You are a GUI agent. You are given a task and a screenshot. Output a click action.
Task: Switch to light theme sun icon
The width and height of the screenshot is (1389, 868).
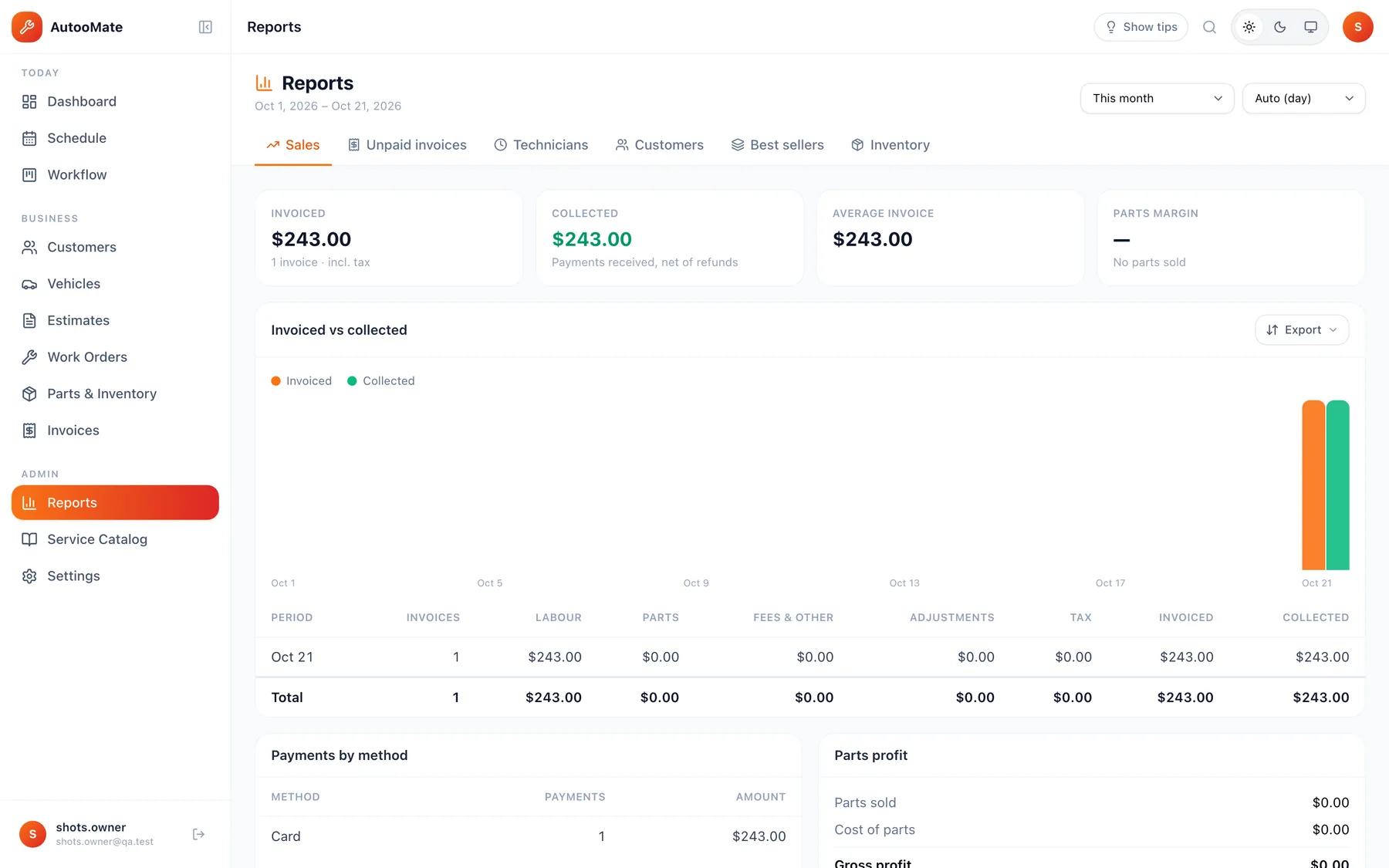[1249, 27]
